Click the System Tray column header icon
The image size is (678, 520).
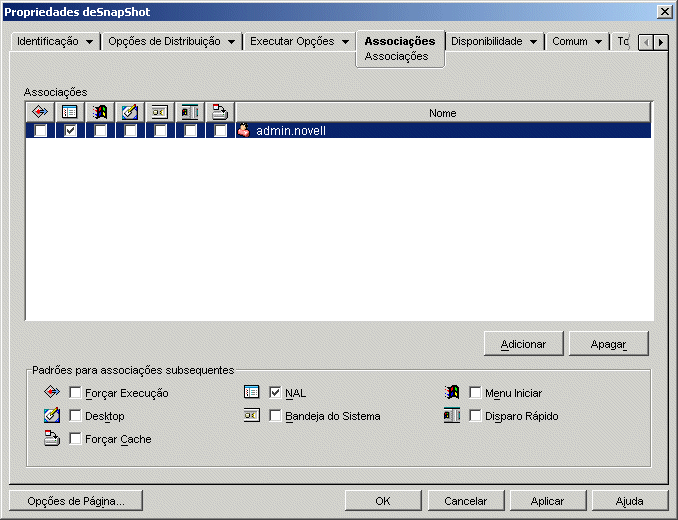tap(160, 113)
